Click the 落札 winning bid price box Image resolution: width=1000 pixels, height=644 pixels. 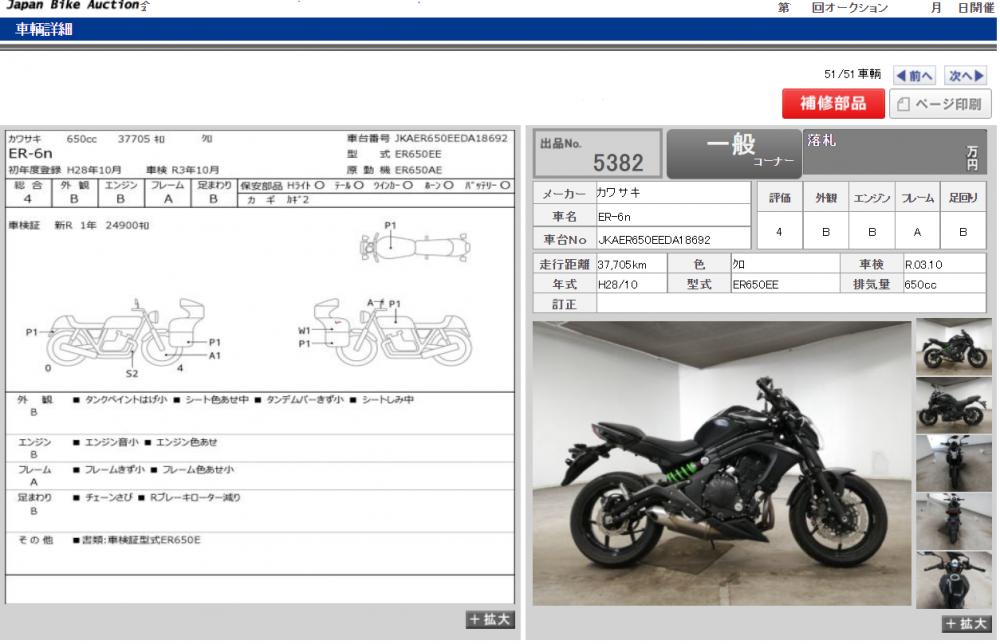pos(894,152)
